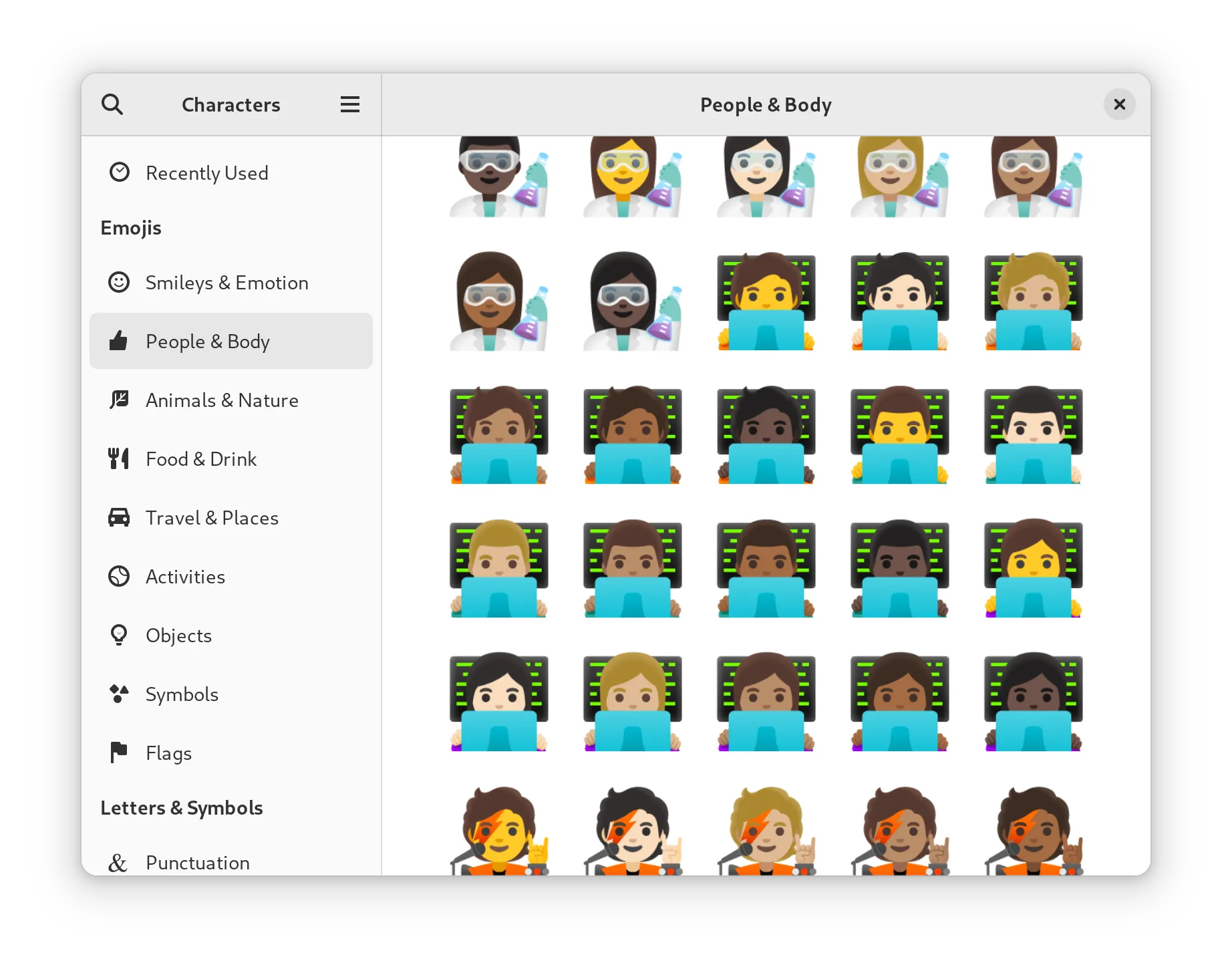The image size is (1232, 965).
Task: Close the Characters window
Action: (x=1119, y=104)
